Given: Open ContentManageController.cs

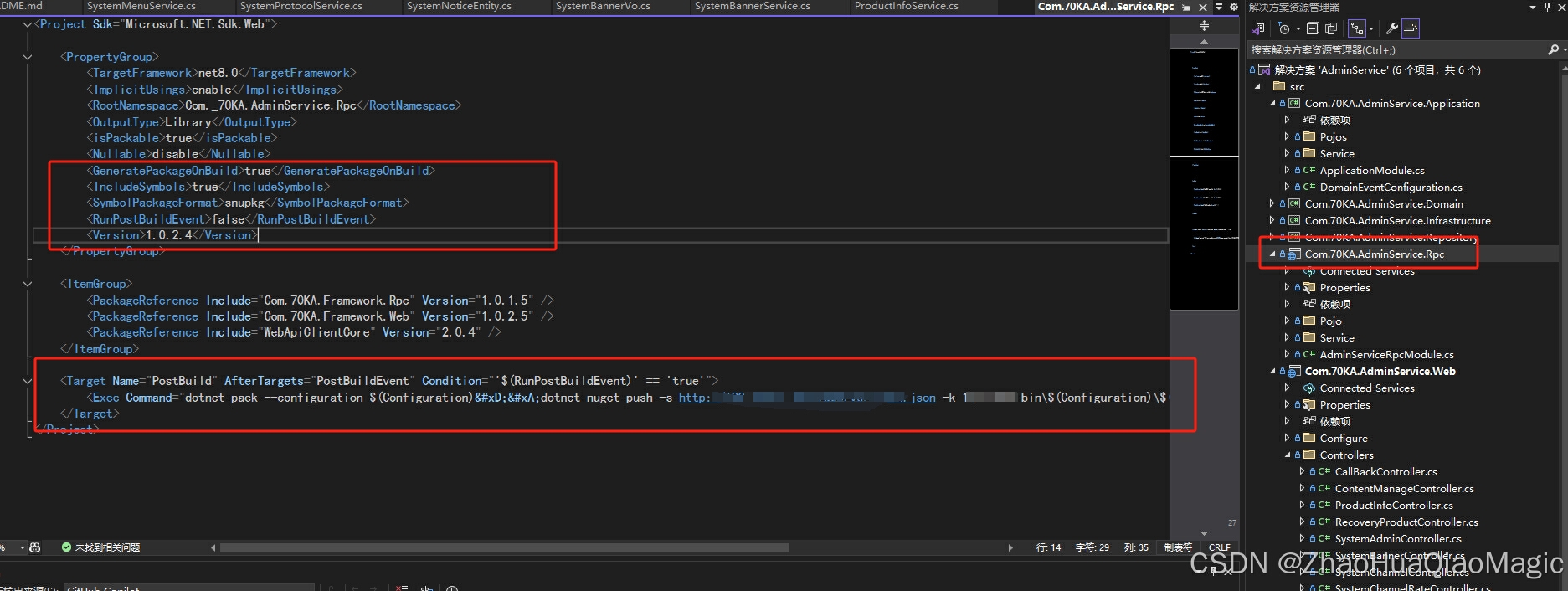Looking at the screenshot, I should click(x=1405, y=488).
